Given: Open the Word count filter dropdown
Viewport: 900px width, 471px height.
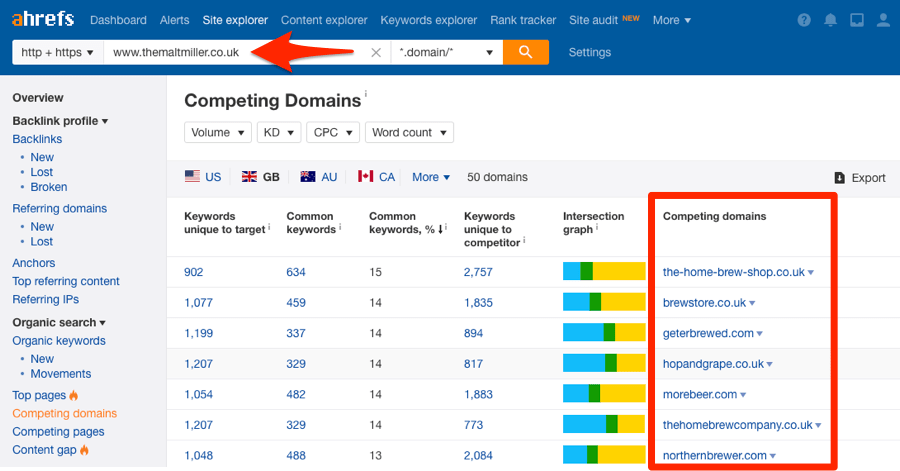Looking at the screenshot, I should click(x=409, y=133).
